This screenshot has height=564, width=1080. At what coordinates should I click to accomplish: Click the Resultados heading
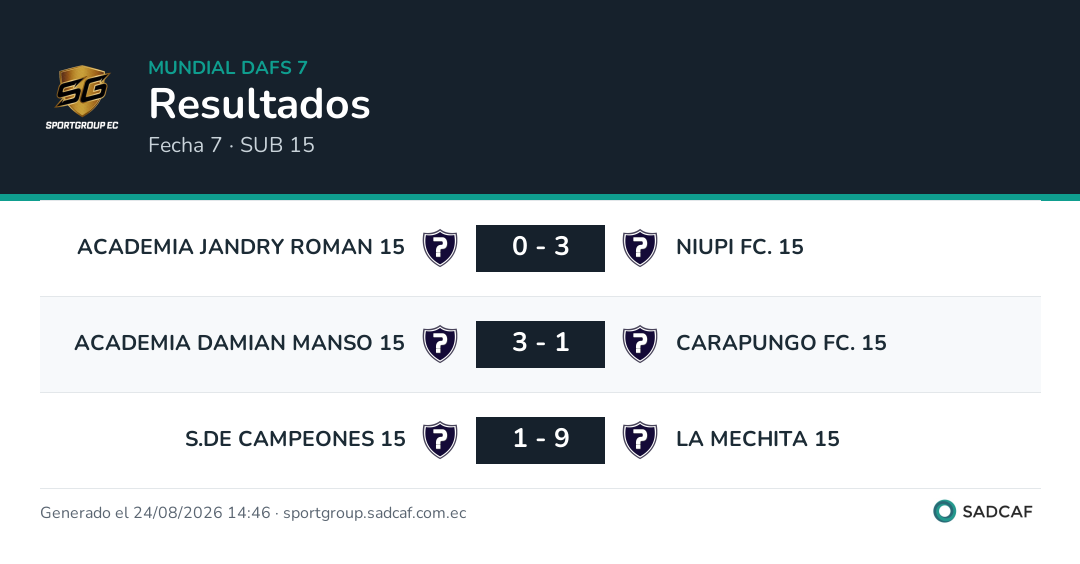point(260,104)
